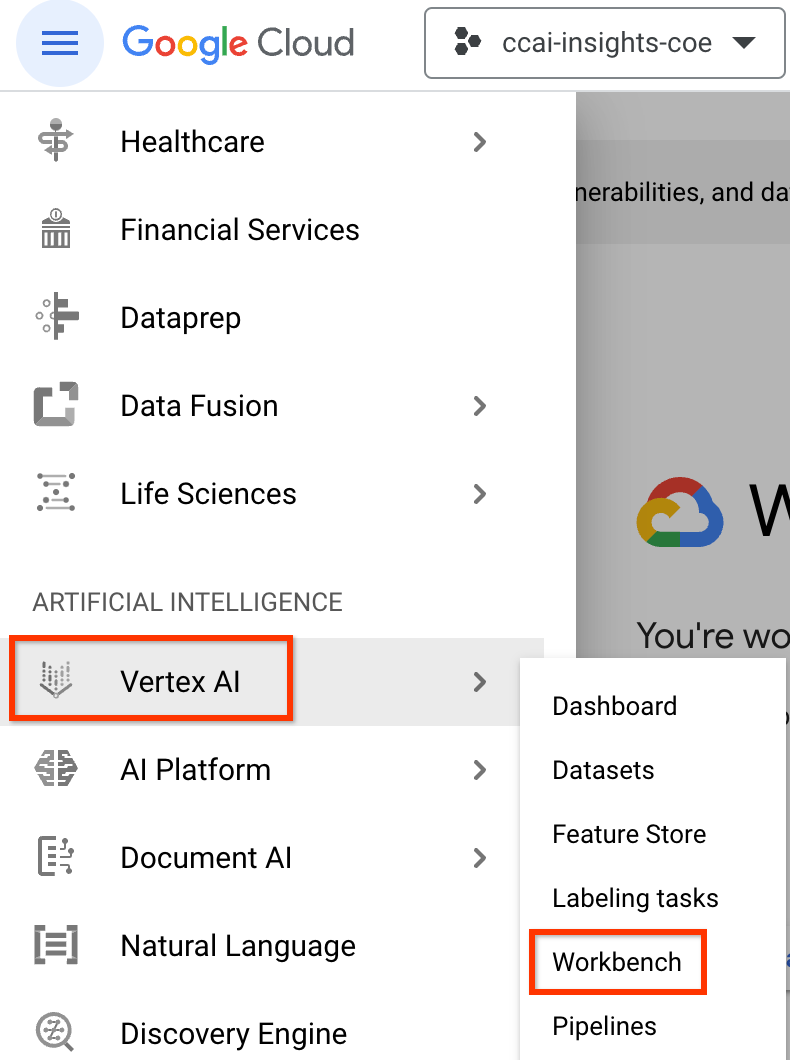Click the Natural Language icon

point(56,944)
